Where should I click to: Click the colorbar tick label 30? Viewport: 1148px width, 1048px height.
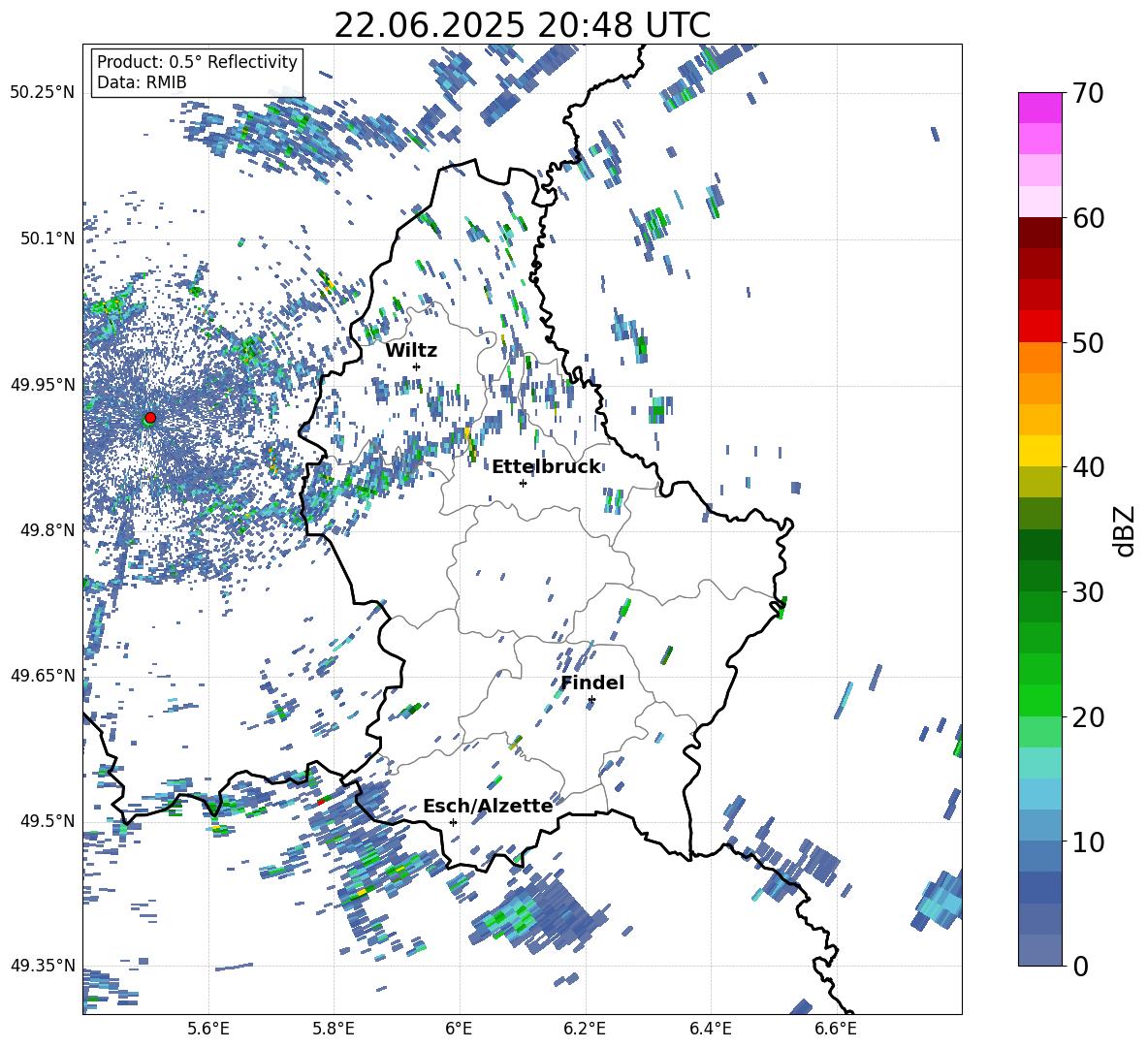[x=1087, y=592]
